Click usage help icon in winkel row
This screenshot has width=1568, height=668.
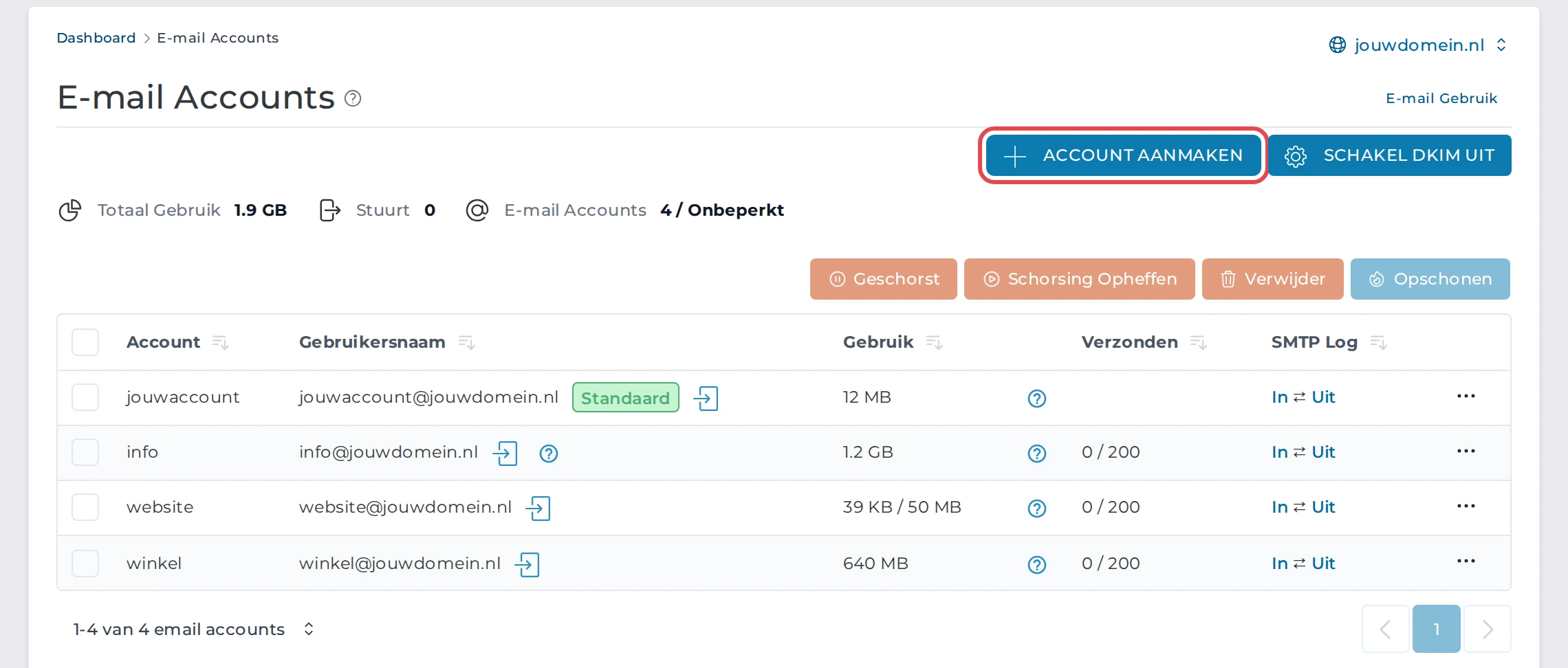click(1037, 565)
